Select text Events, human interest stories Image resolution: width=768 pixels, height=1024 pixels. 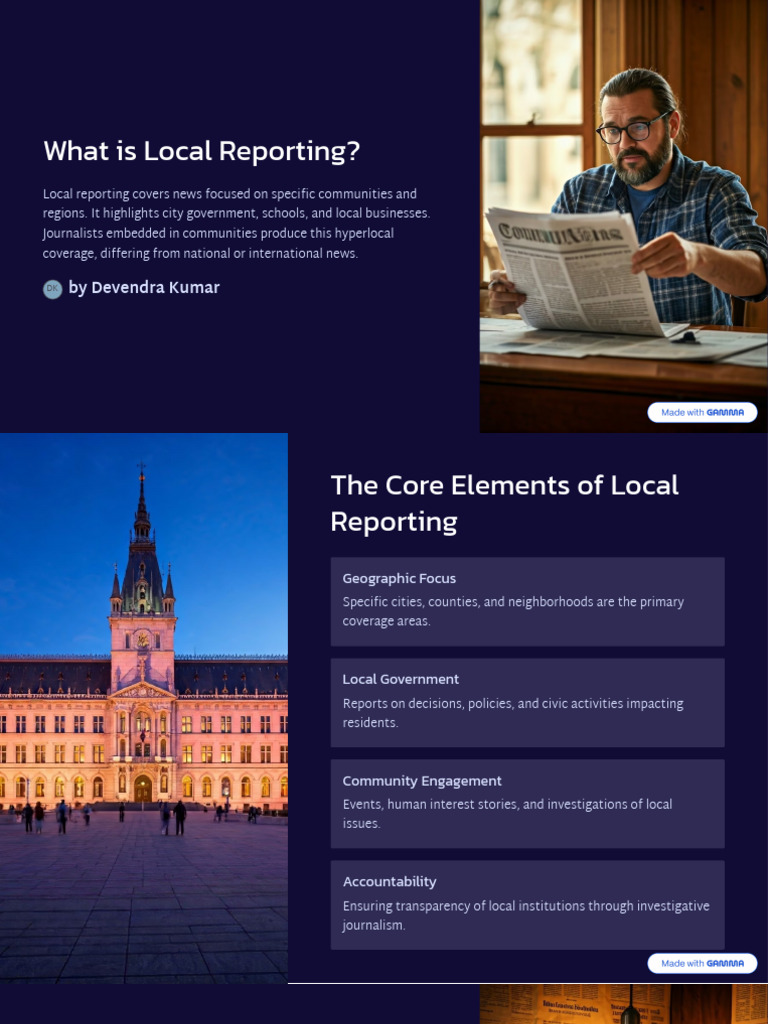pyautogui.click(x=431, y=804)
